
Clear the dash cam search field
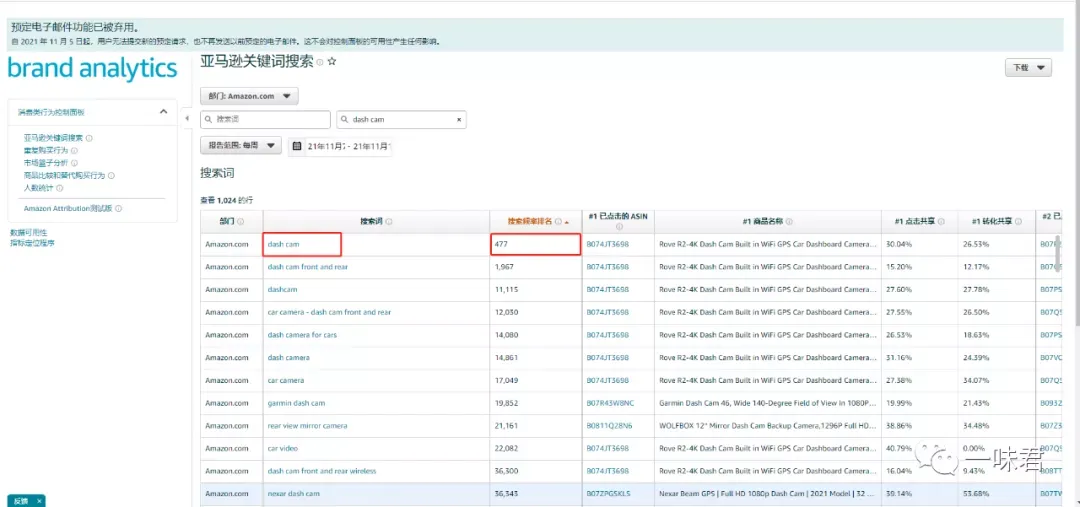459,120
